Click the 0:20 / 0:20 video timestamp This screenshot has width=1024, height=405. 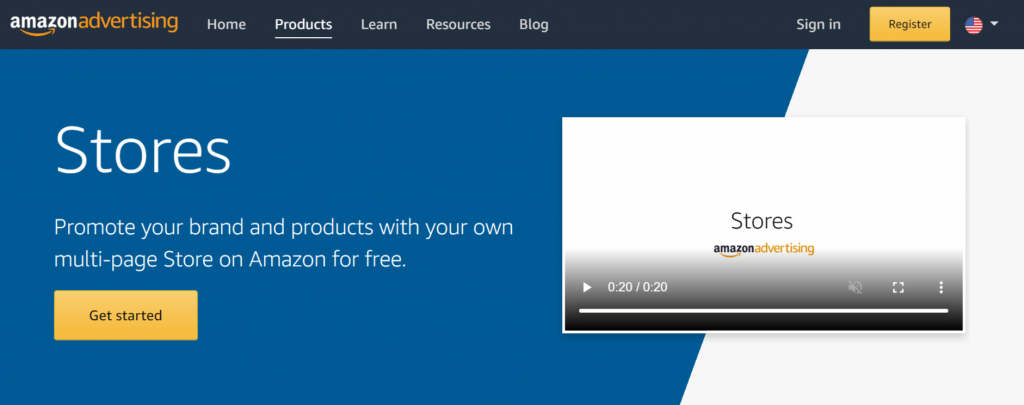coord(637,287)
